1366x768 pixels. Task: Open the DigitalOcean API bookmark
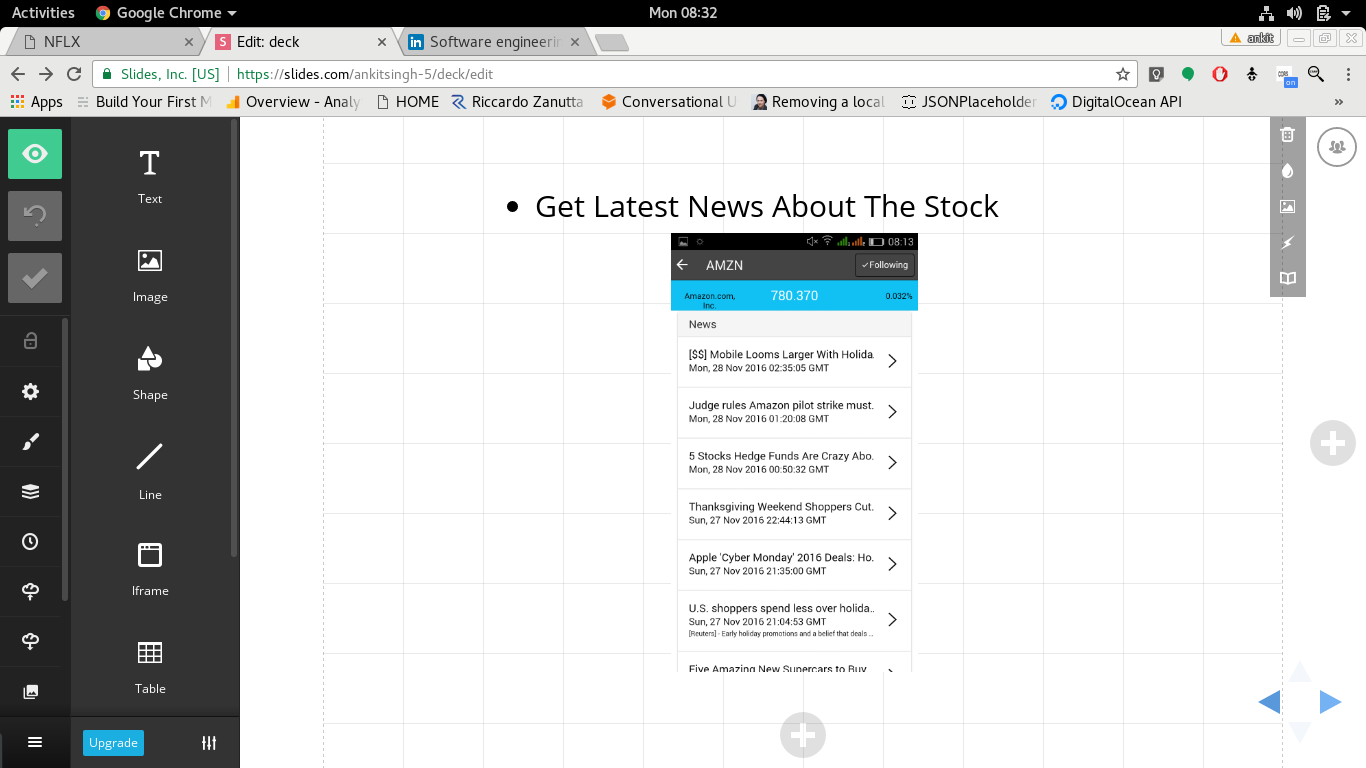click(x=1116, y=102)
